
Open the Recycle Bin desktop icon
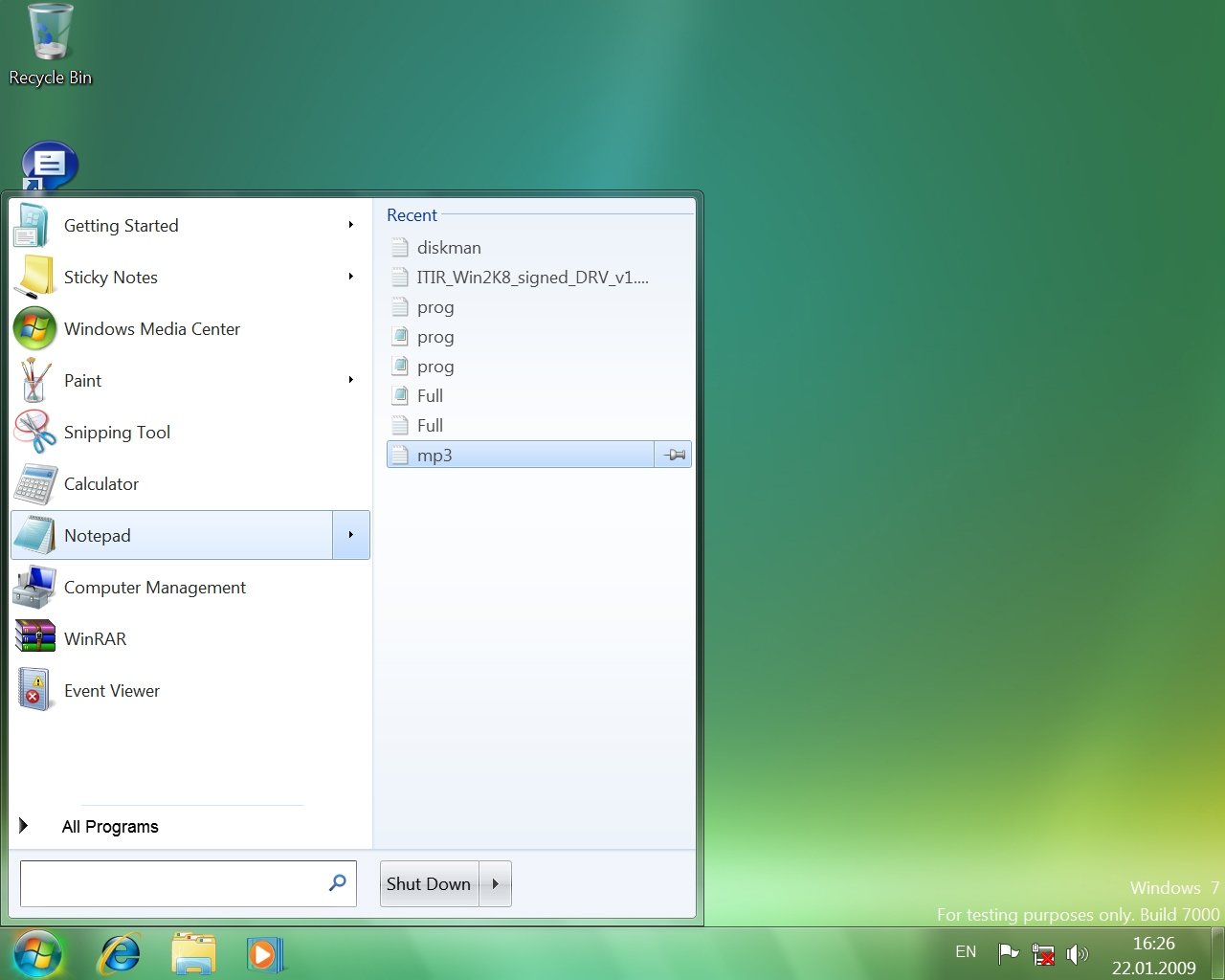point(50,45)
